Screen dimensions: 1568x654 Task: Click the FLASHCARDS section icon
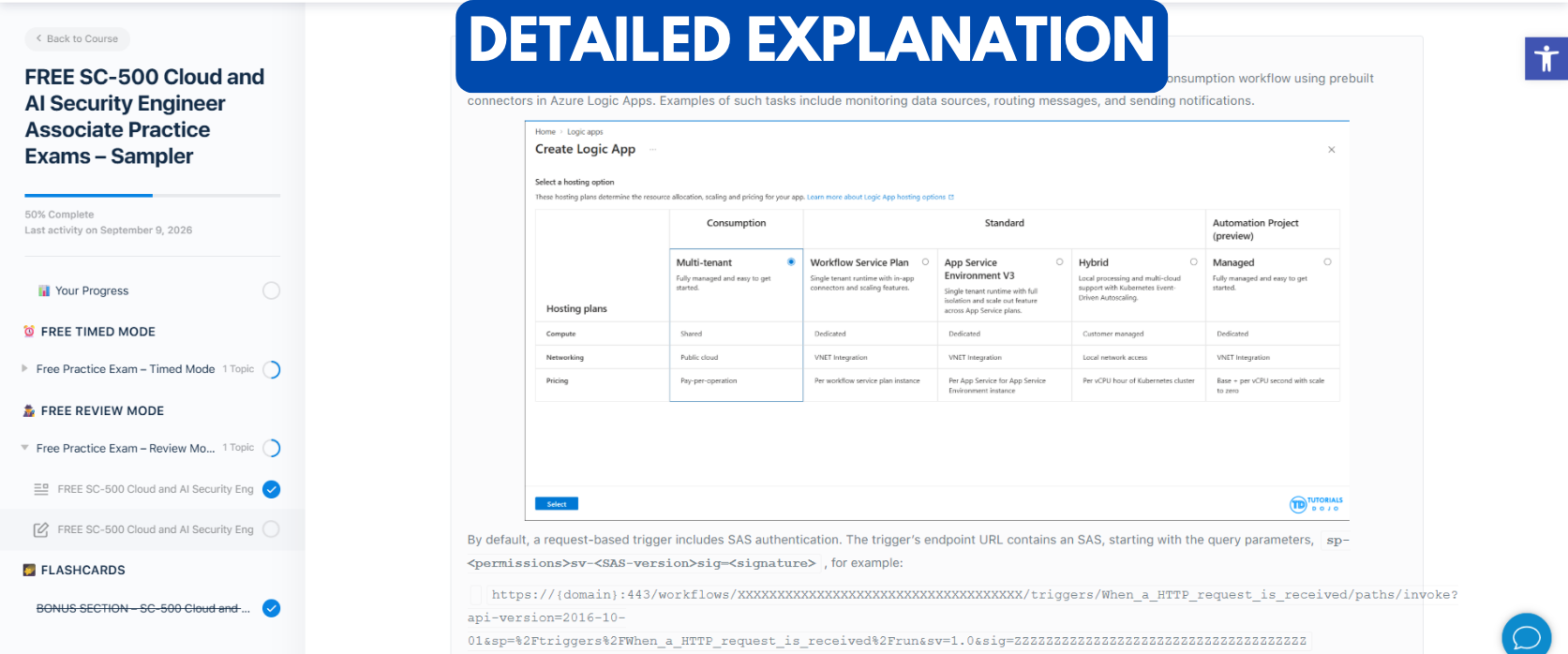tap(29, 570)
